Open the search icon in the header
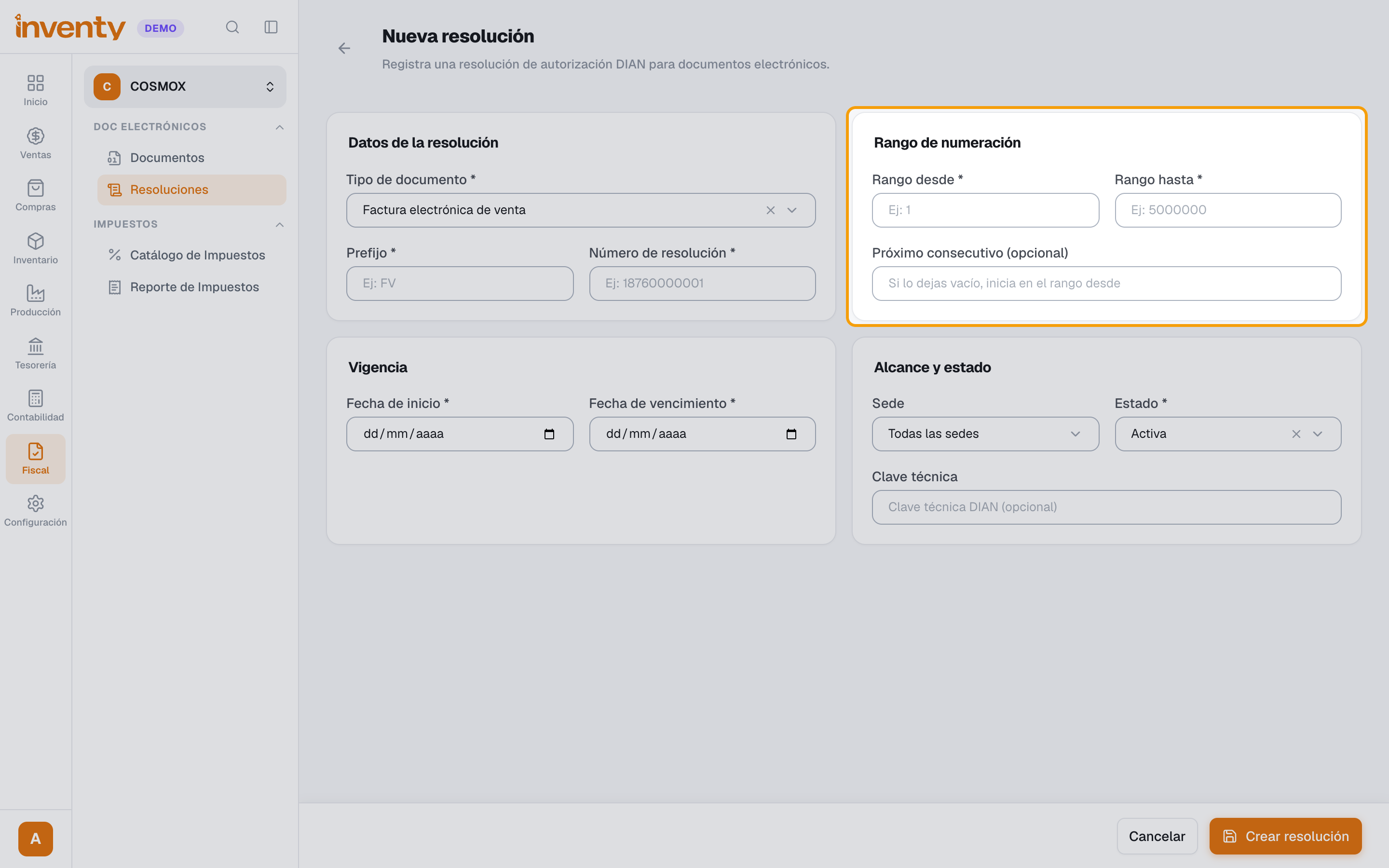 point(232,27)
